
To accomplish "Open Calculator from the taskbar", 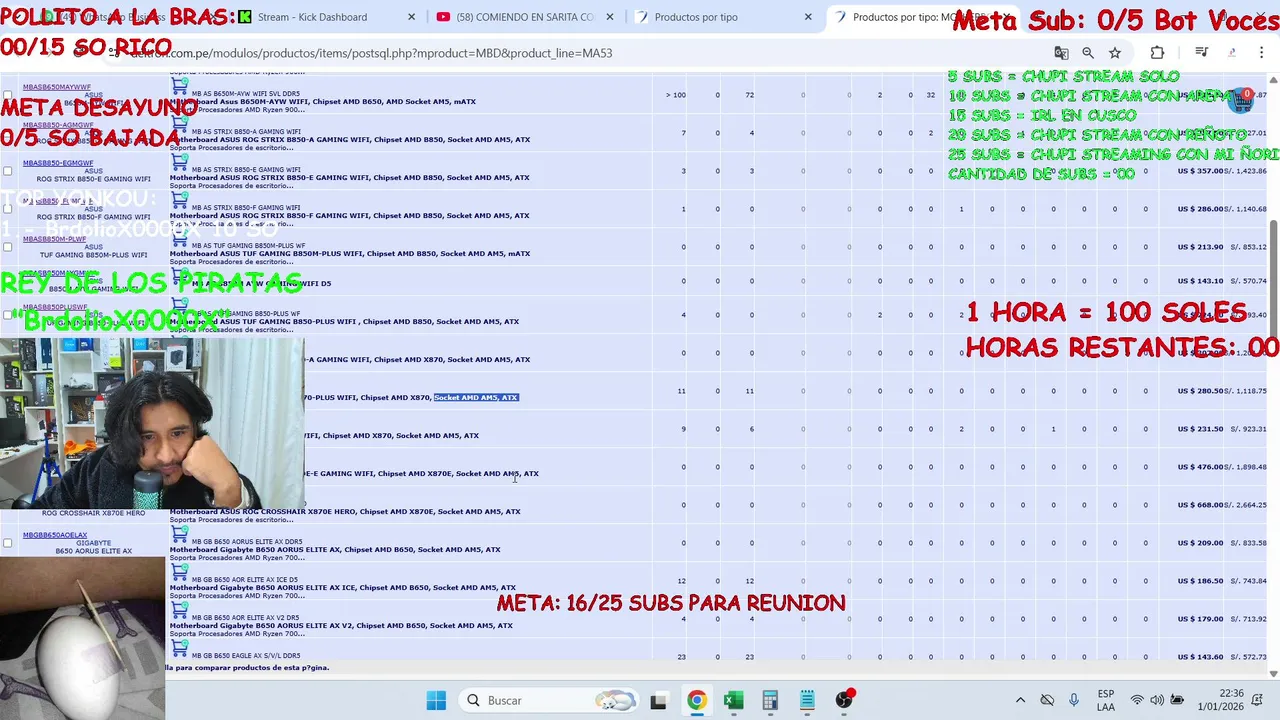I will pyautogui.click(x=770, y=700).
